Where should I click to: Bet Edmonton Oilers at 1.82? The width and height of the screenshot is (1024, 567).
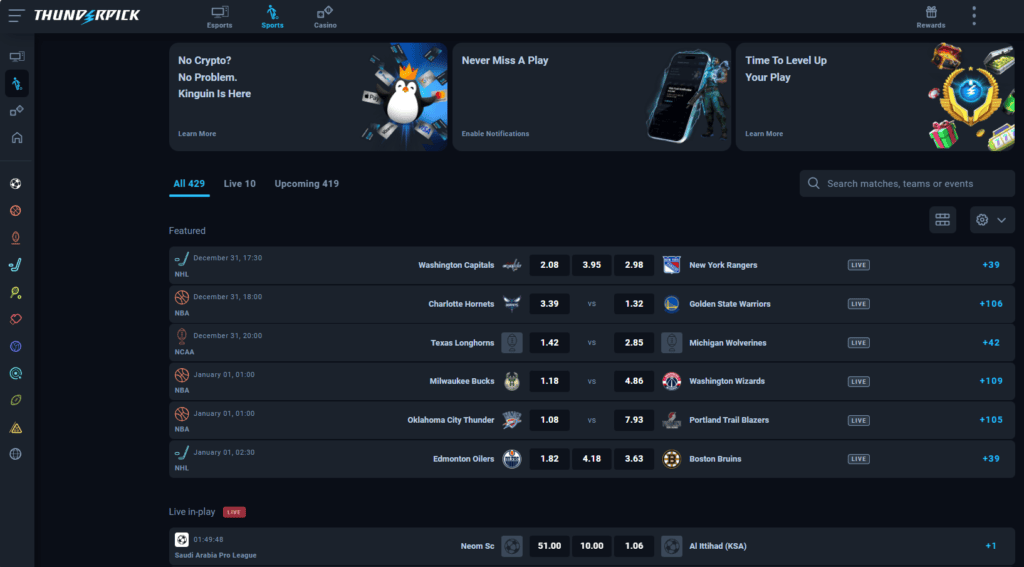(x=549, y=459)
